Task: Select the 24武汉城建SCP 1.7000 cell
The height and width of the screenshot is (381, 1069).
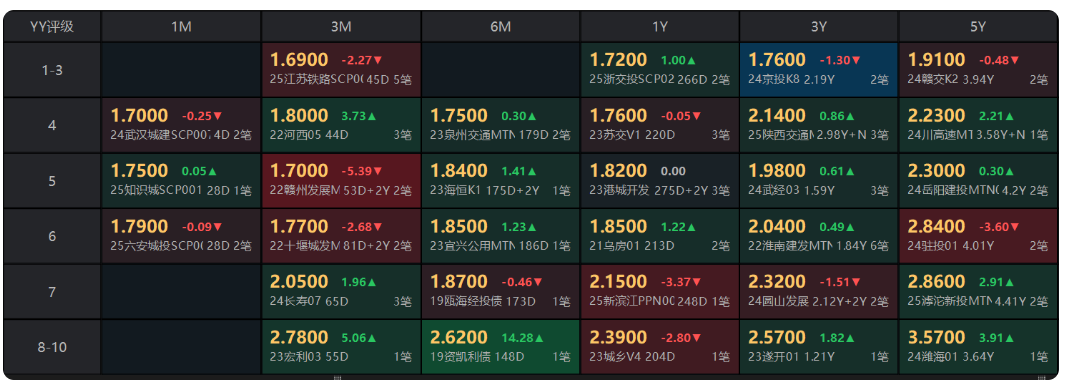Action: (x=181, y=125)
